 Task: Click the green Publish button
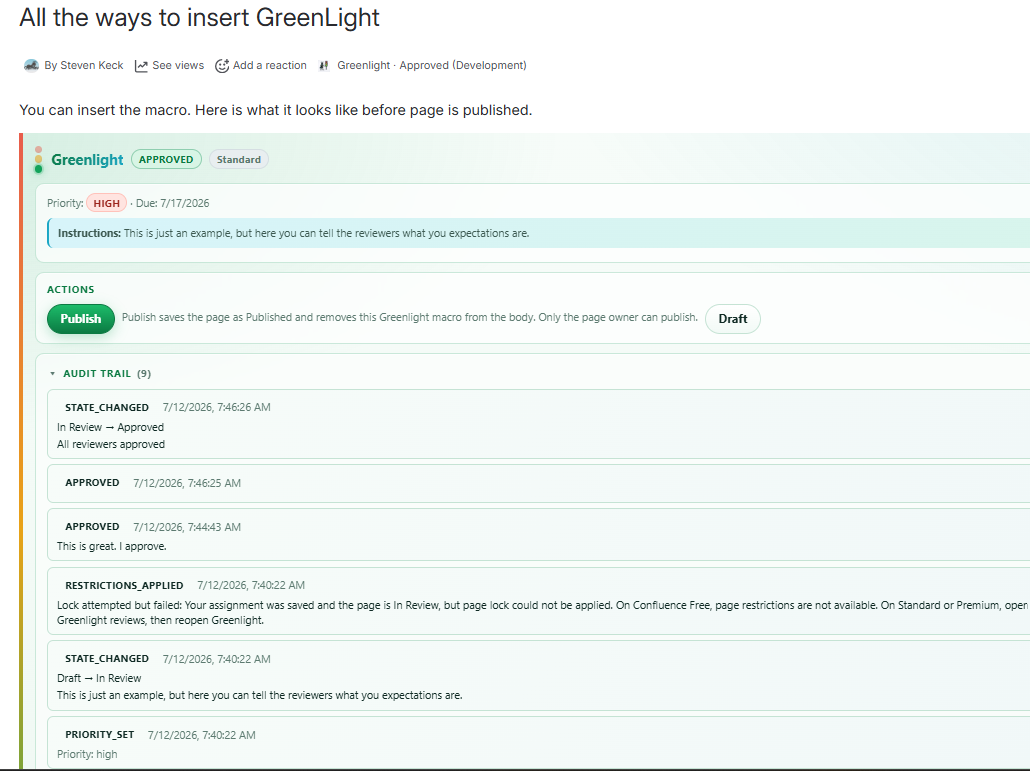click(x=81, y=319)
